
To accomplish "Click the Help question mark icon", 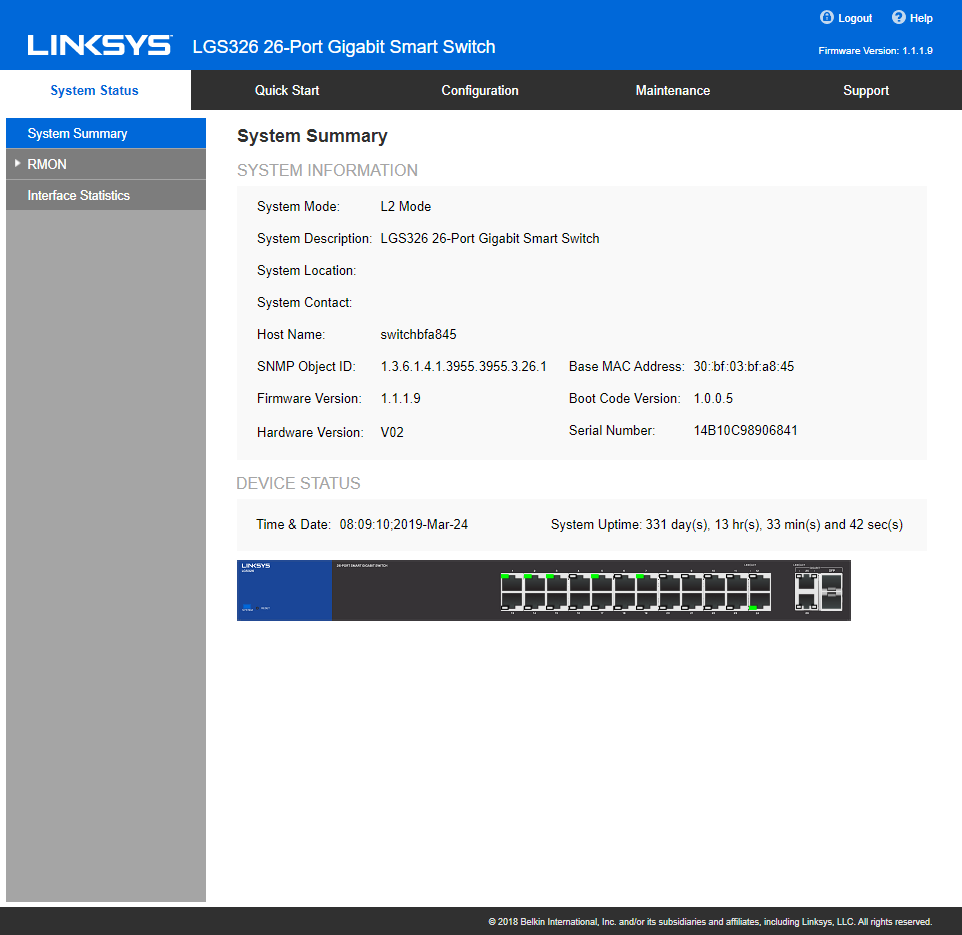I will 898,18.
